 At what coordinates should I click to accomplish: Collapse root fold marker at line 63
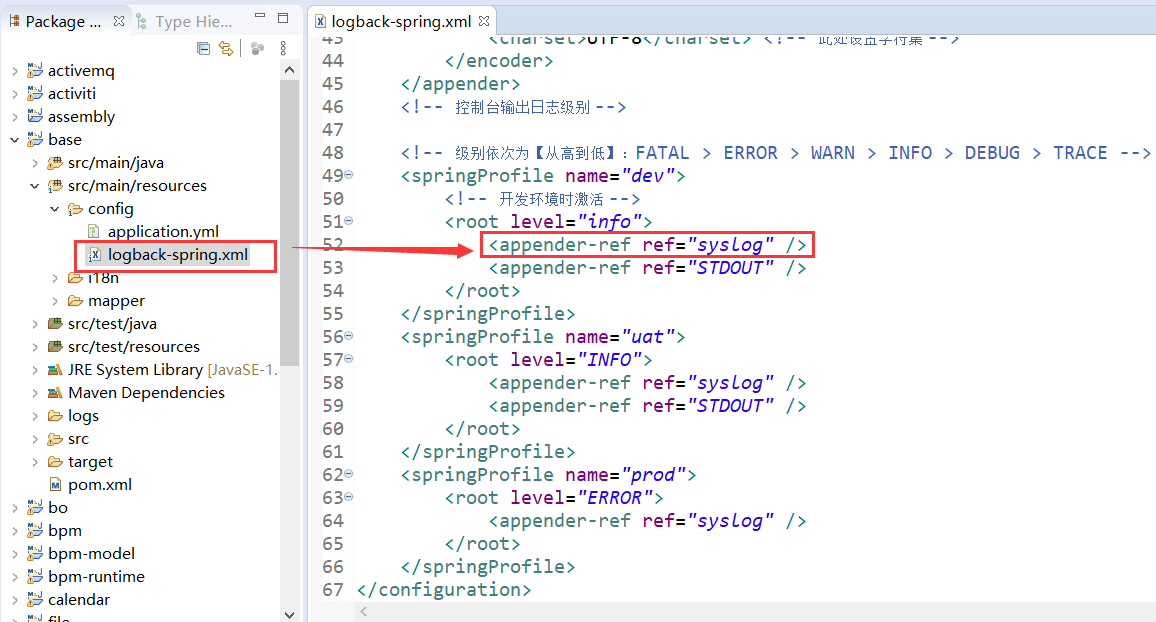[x=349, y=497]
